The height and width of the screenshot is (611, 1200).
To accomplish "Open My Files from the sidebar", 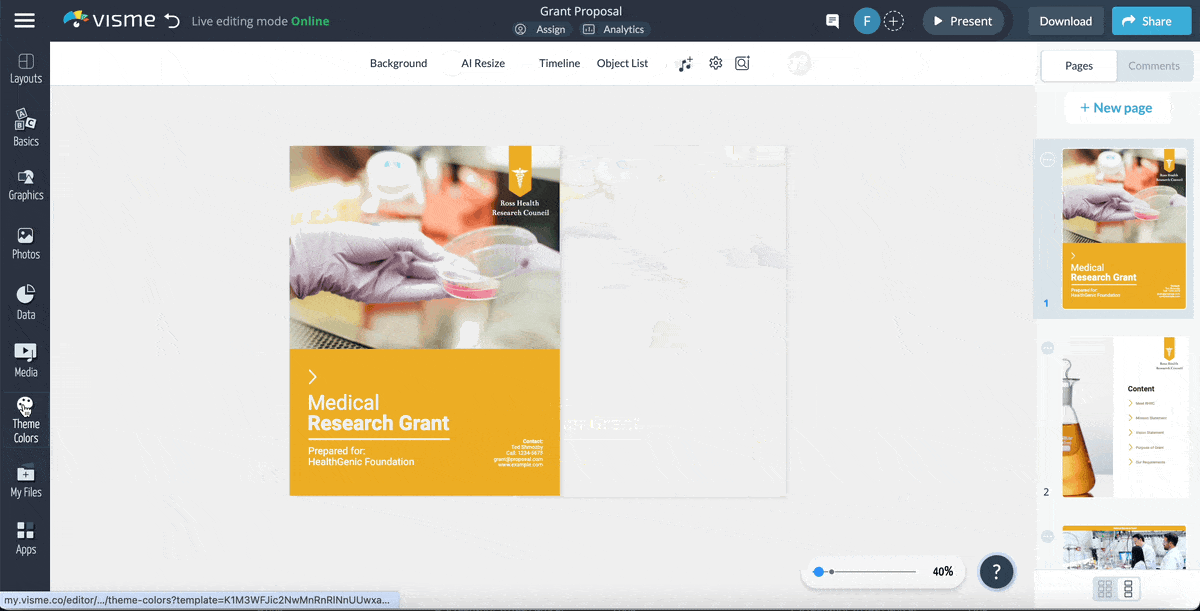I will pyautogui.click(x=25, y=480).
